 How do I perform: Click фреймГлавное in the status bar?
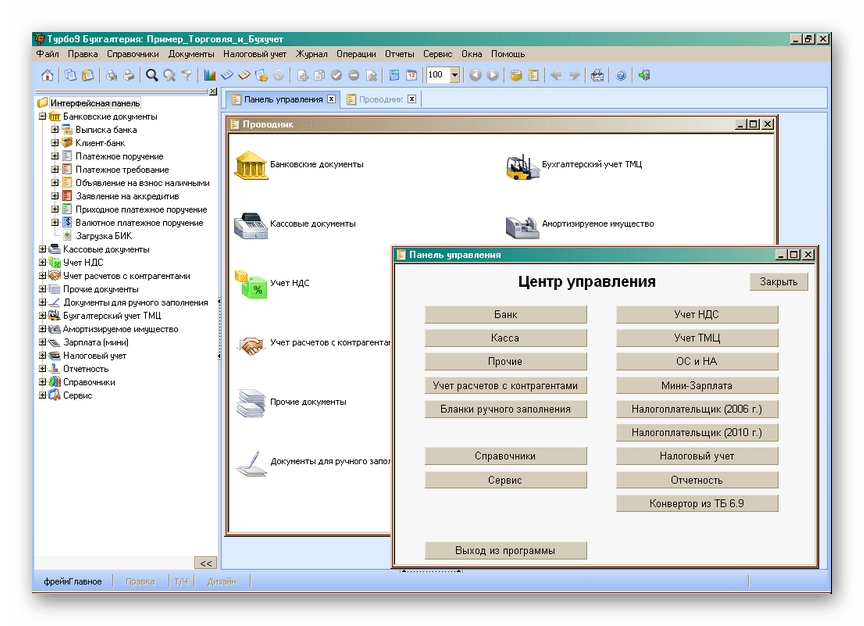point(73,581)
